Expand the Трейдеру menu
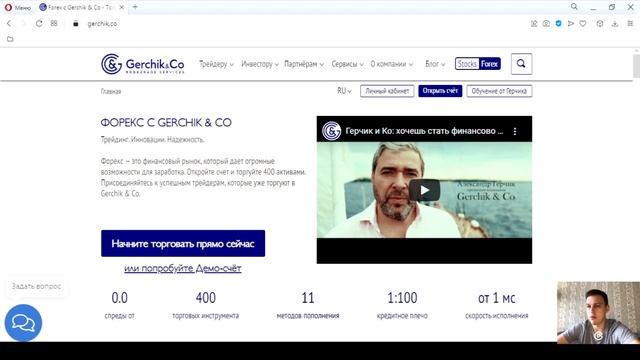640x360 pixels. [216, 64]
